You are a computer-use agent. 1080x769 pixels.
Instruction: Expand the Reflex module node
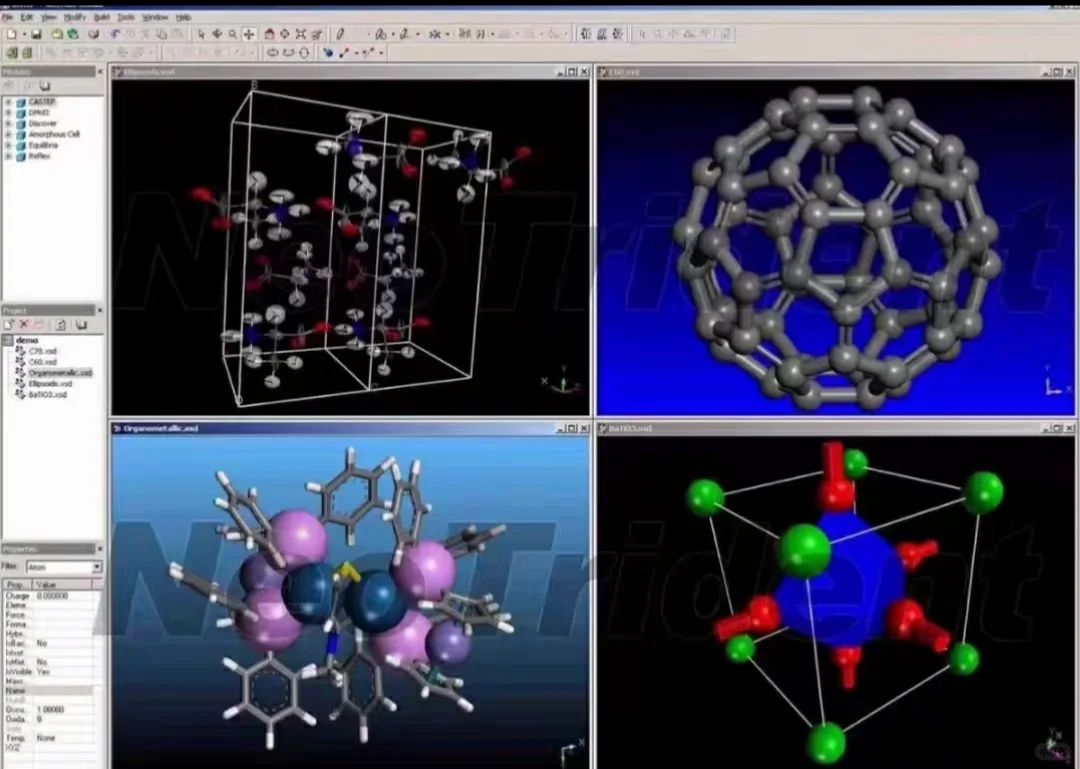point(8,155)
